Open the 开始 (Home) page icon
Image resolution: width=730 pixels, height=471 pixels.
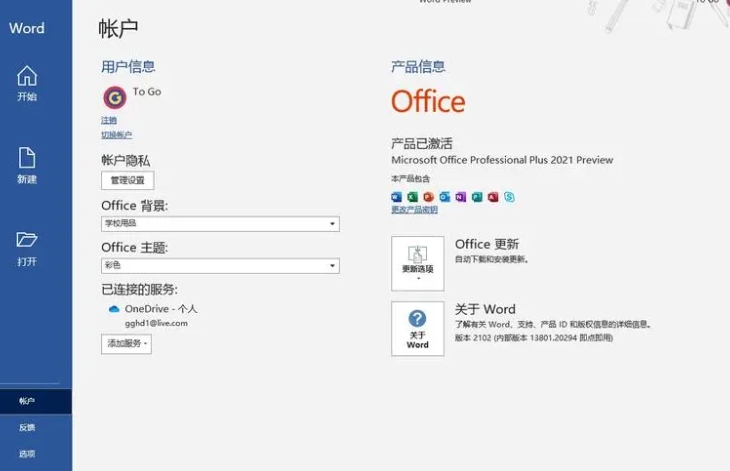tap(27, 76)
